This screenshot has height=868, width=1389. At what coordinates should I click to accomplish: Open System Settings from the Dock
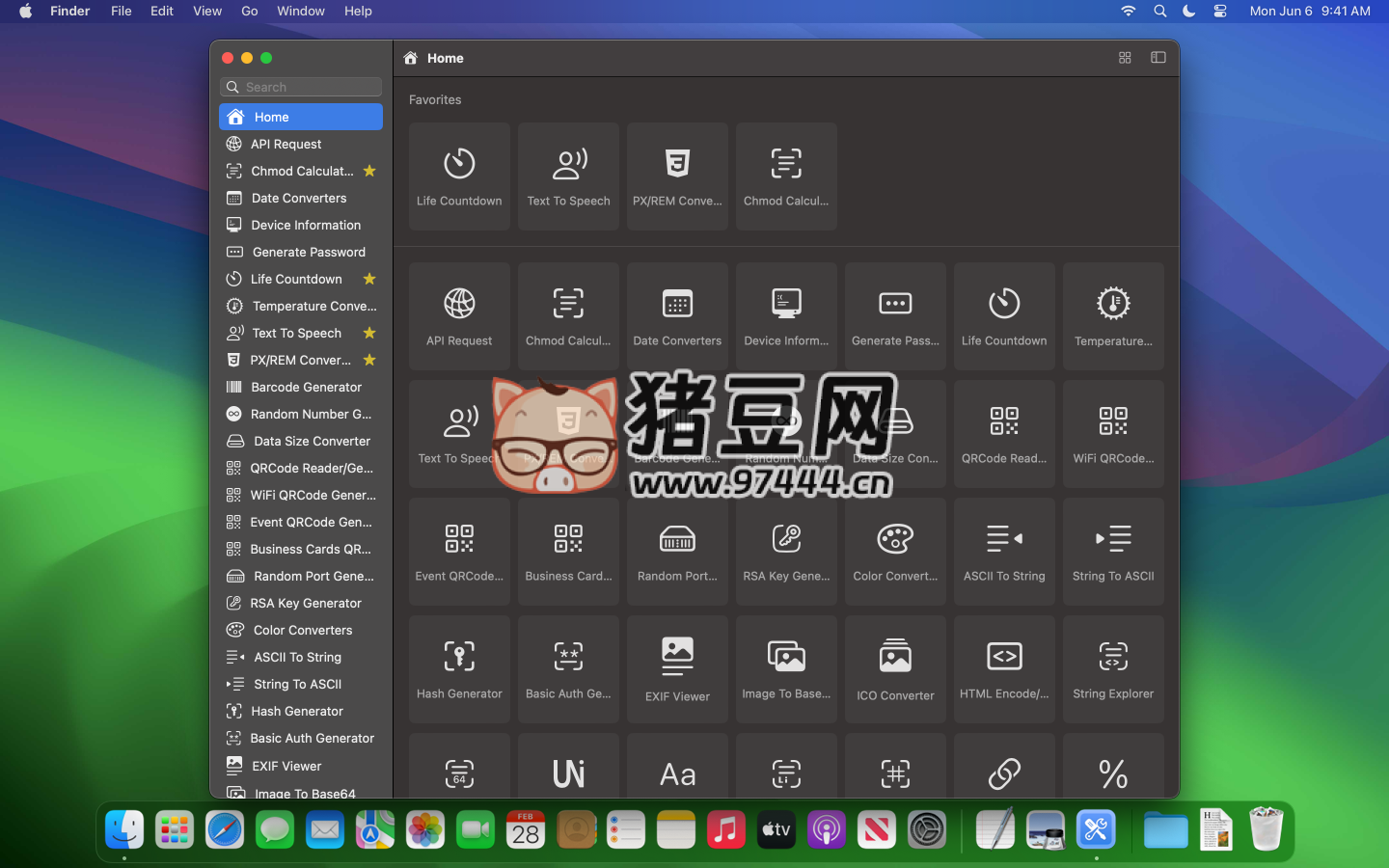click(927, 829)
